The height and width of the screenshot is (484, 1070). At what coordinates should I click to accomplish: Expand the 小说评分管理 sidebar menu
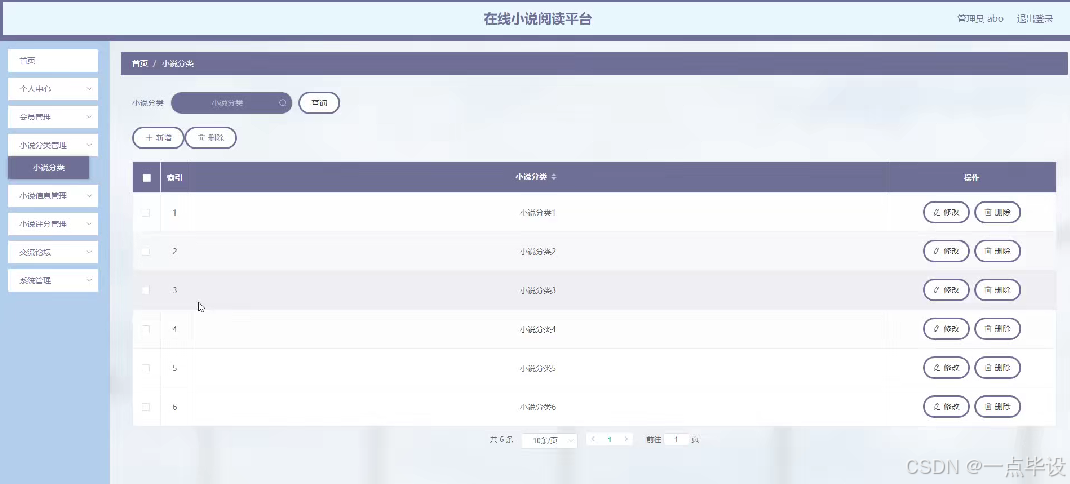tap(53, 224)
